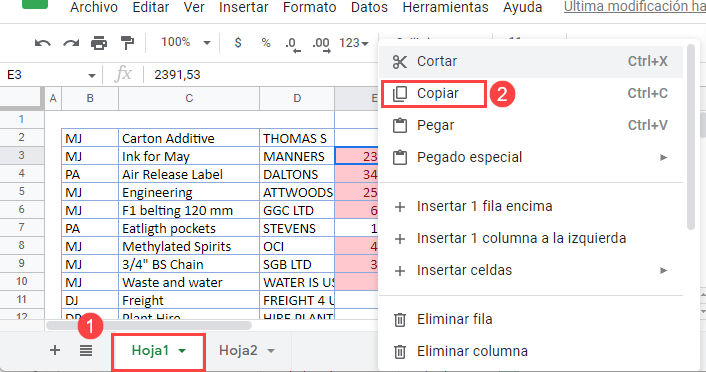Choose Eliminar fila from the context menu
This screenshot has width=706, height=372.
point(531,320)
